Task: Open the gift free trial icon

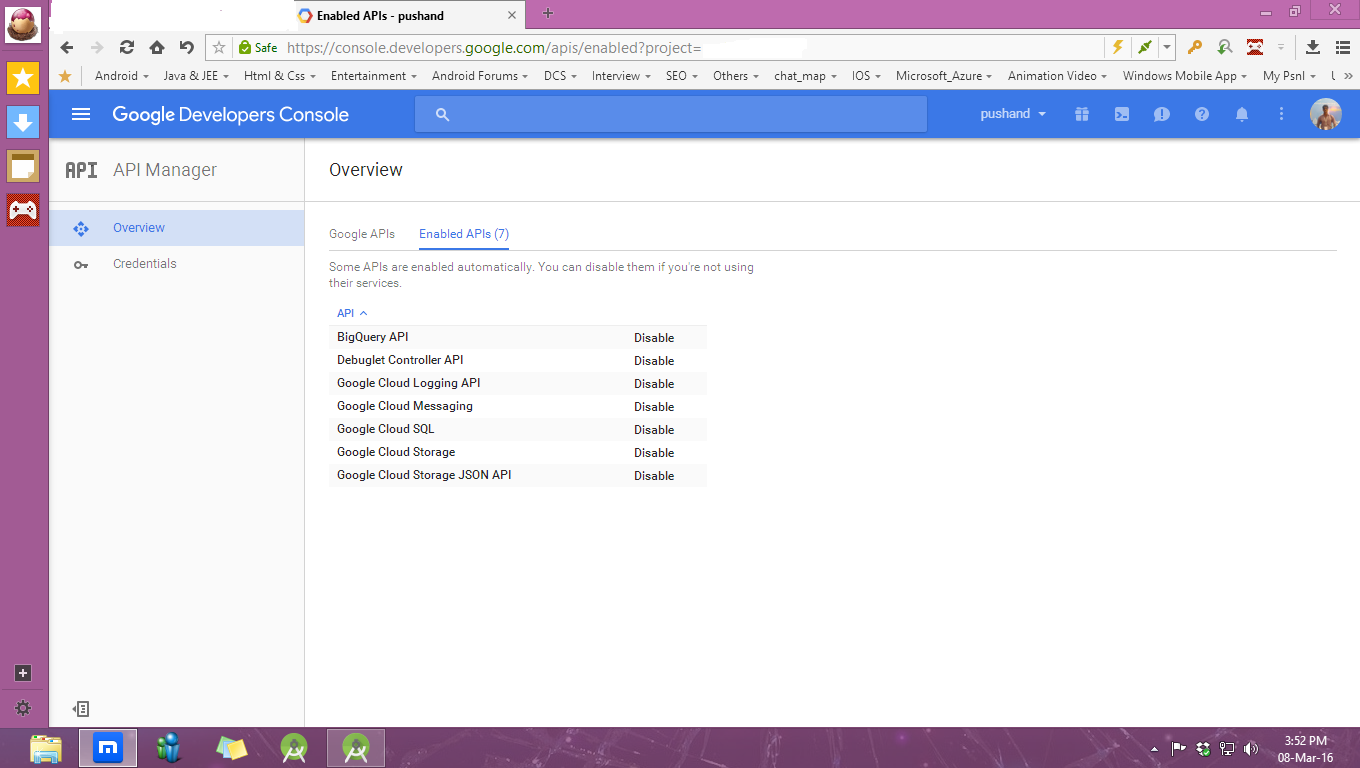Action: (1081, 114)
